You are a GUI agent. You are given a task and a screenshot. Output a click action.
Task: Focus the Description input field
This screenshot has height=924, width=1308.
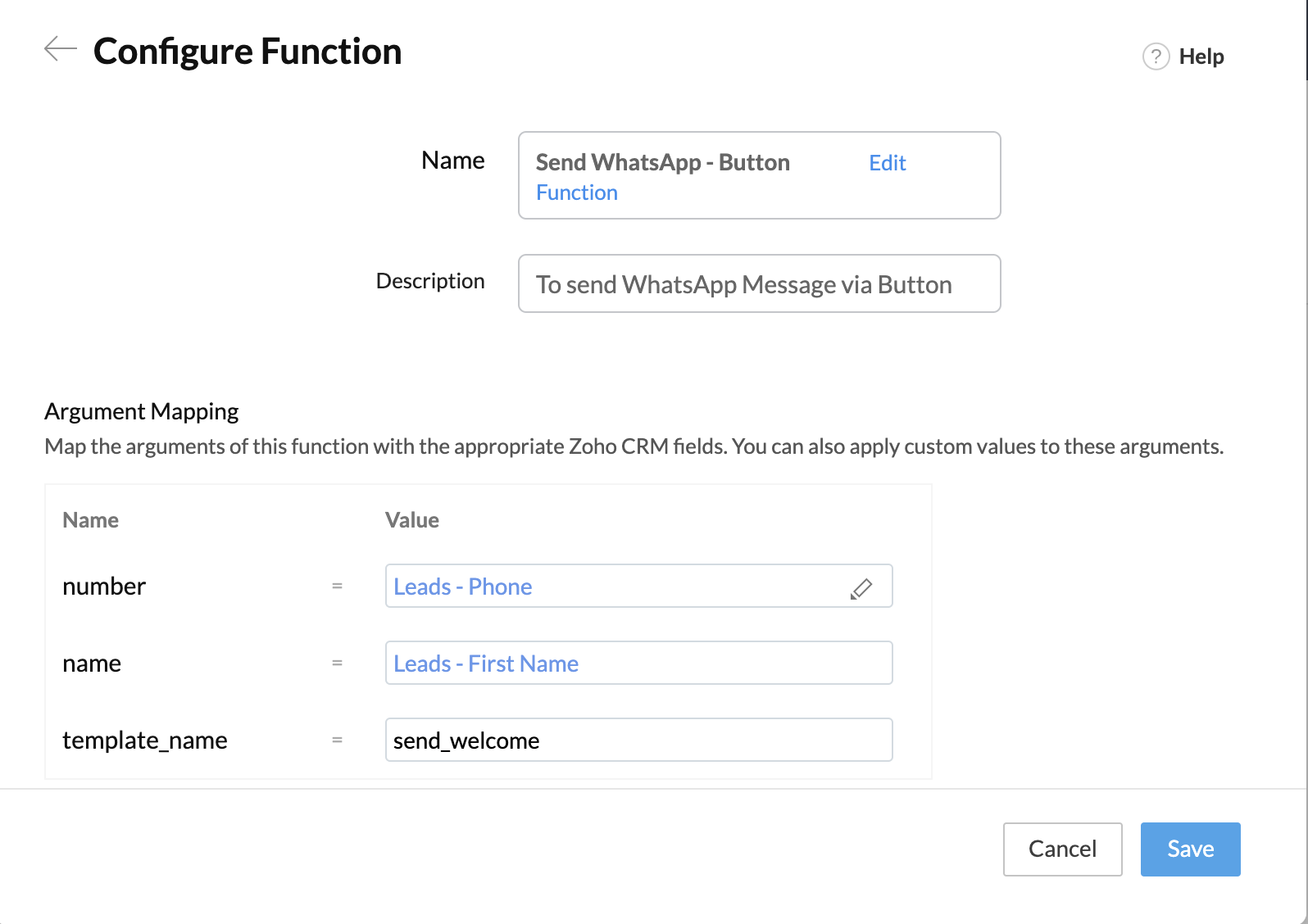point(759,283)
